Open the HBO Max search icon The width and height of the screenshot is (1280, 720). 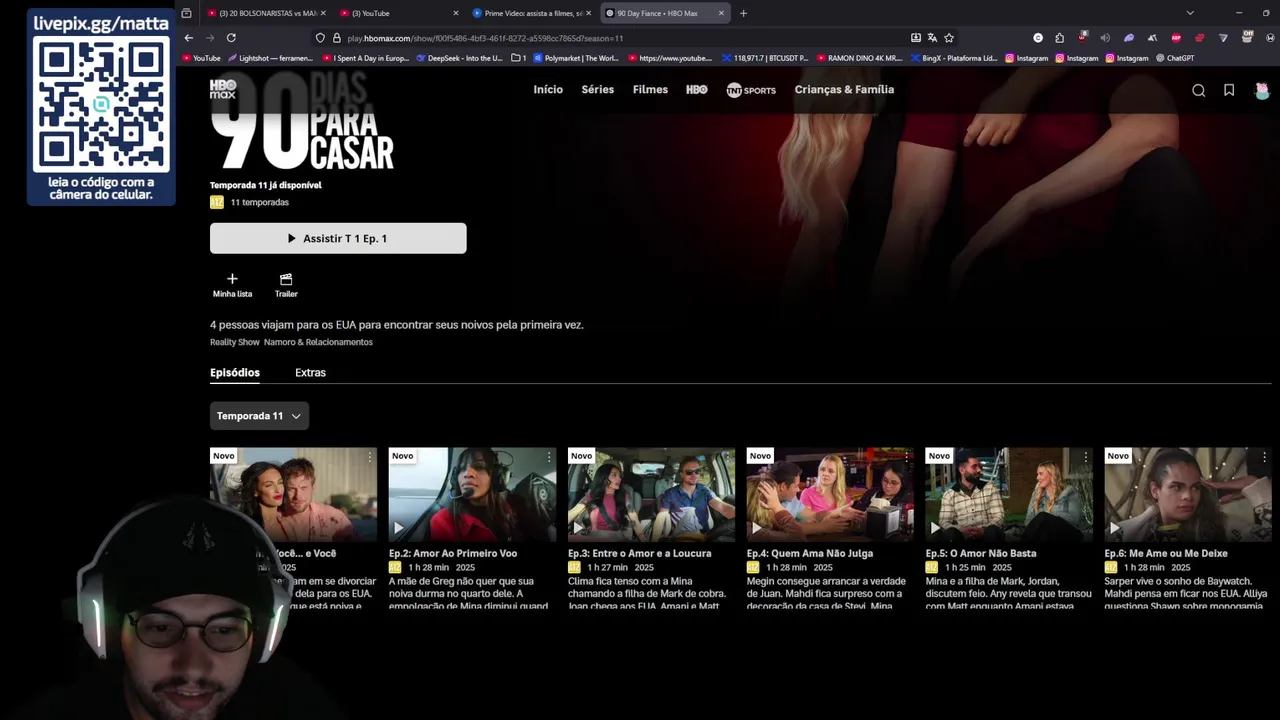pyautogui.click(x=1198, y=90)
